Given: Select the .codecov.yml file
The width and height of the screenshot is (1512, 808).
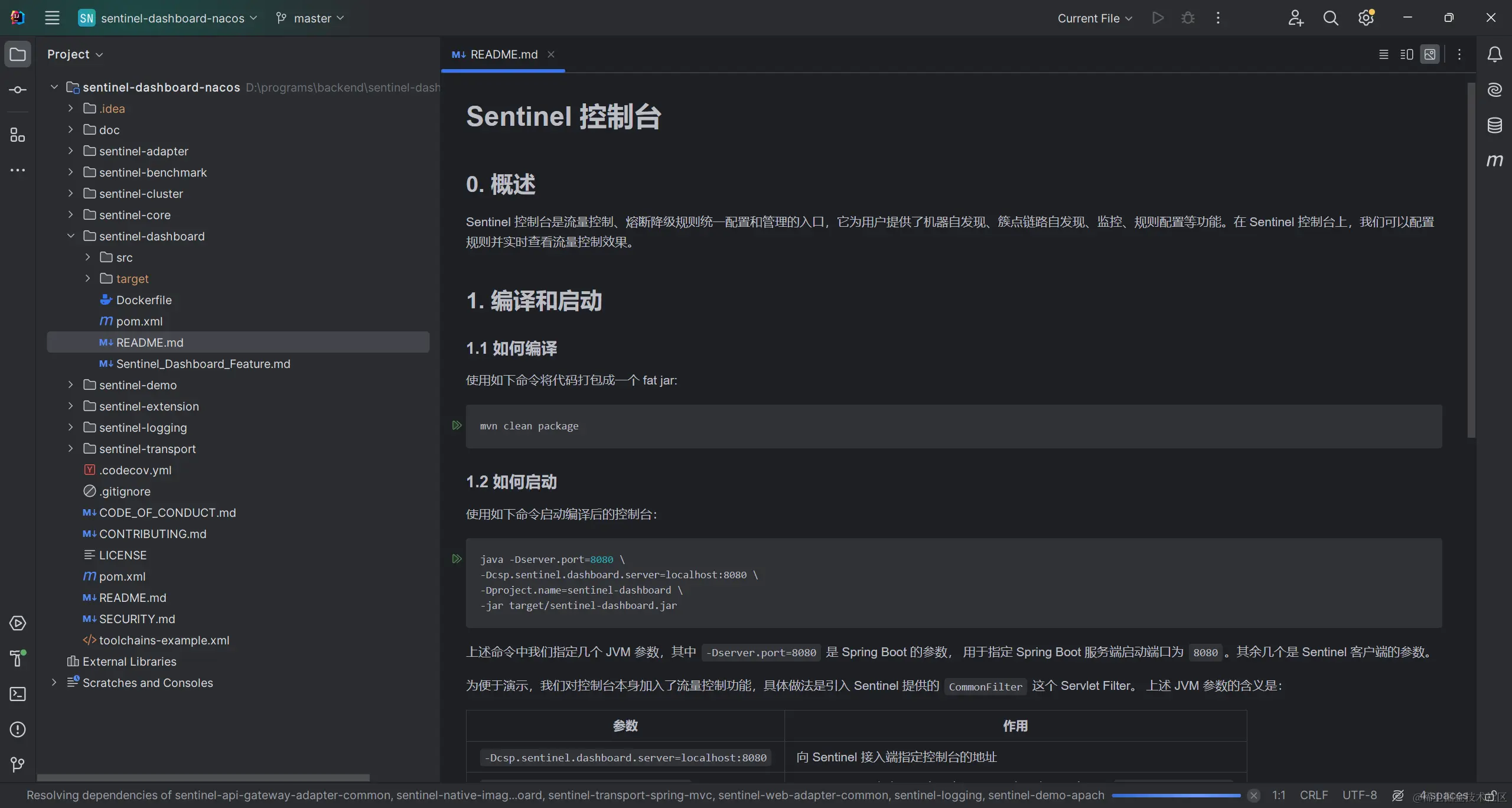Looking at the screenshot, I should coord(135,470).
